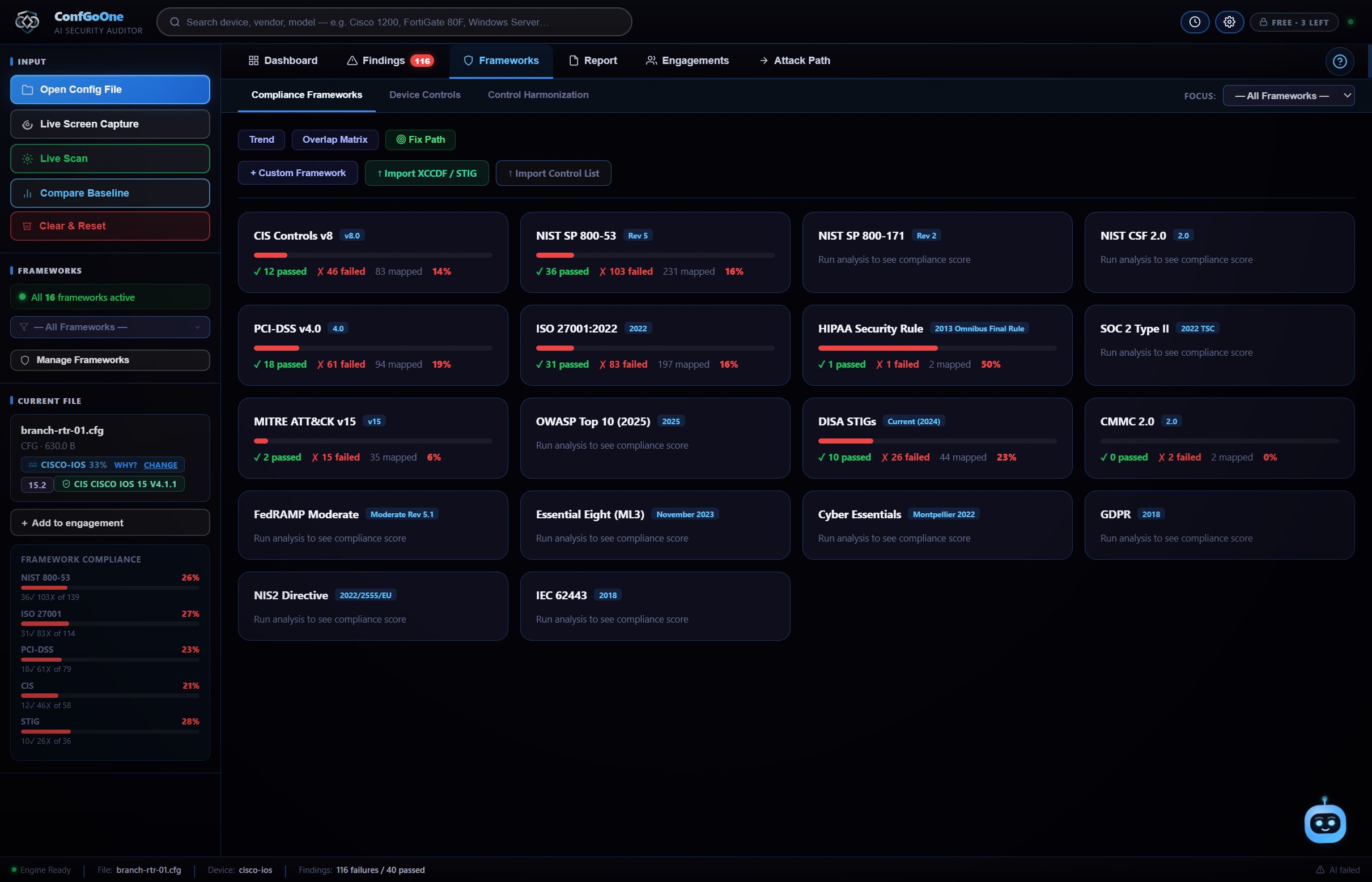Toggle the Overlap Matrix view
This screenshot has width=1372, height=882.
334,140
